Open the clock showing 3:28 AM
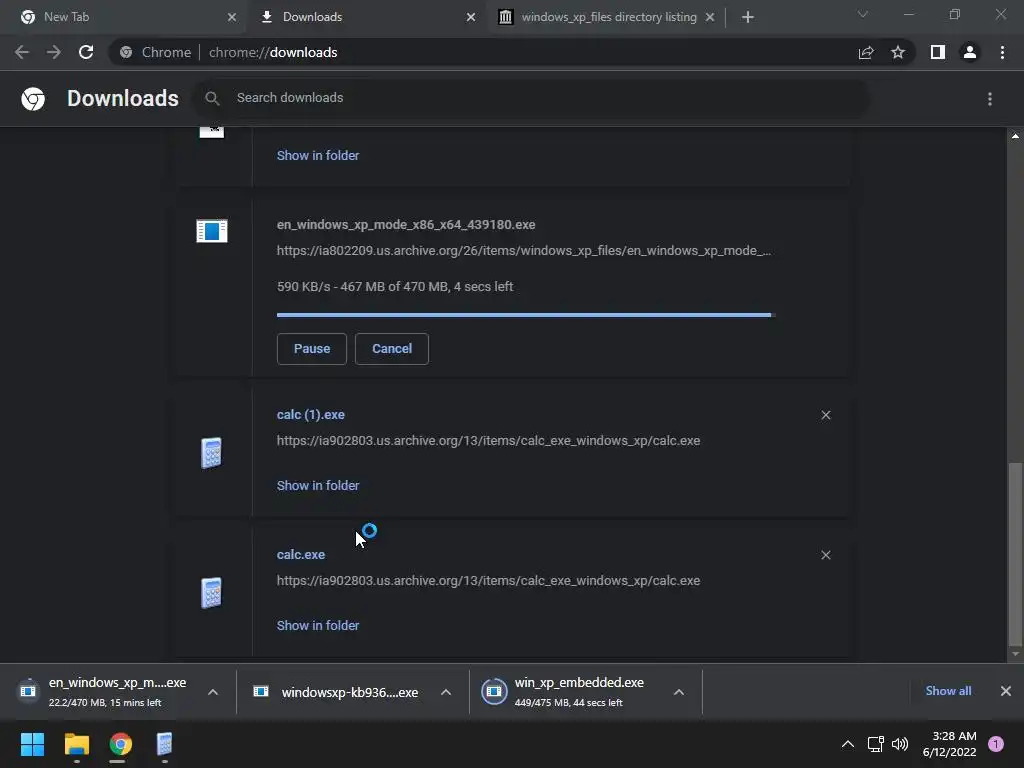Viewport: 1024px width, 768px height. [950, 744]
